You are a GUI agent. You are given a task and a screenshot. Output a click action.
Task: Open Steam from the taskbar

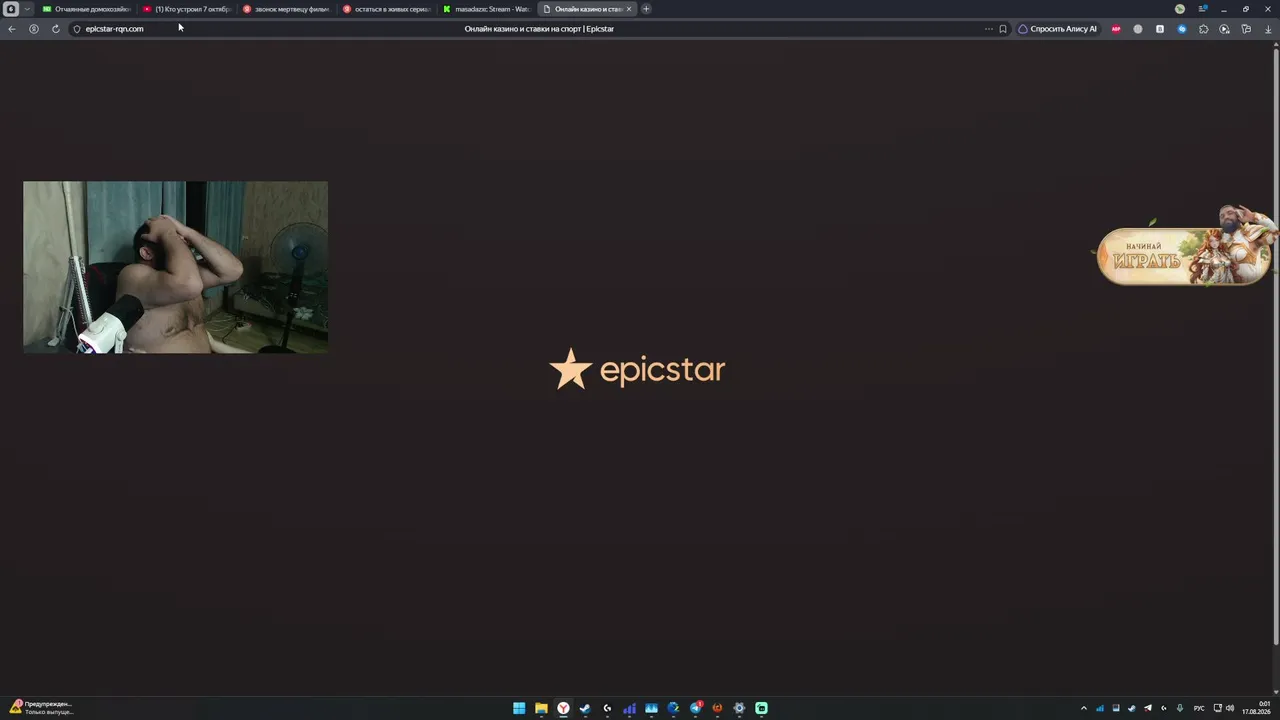pyautogui.click(x=585, y=708)
